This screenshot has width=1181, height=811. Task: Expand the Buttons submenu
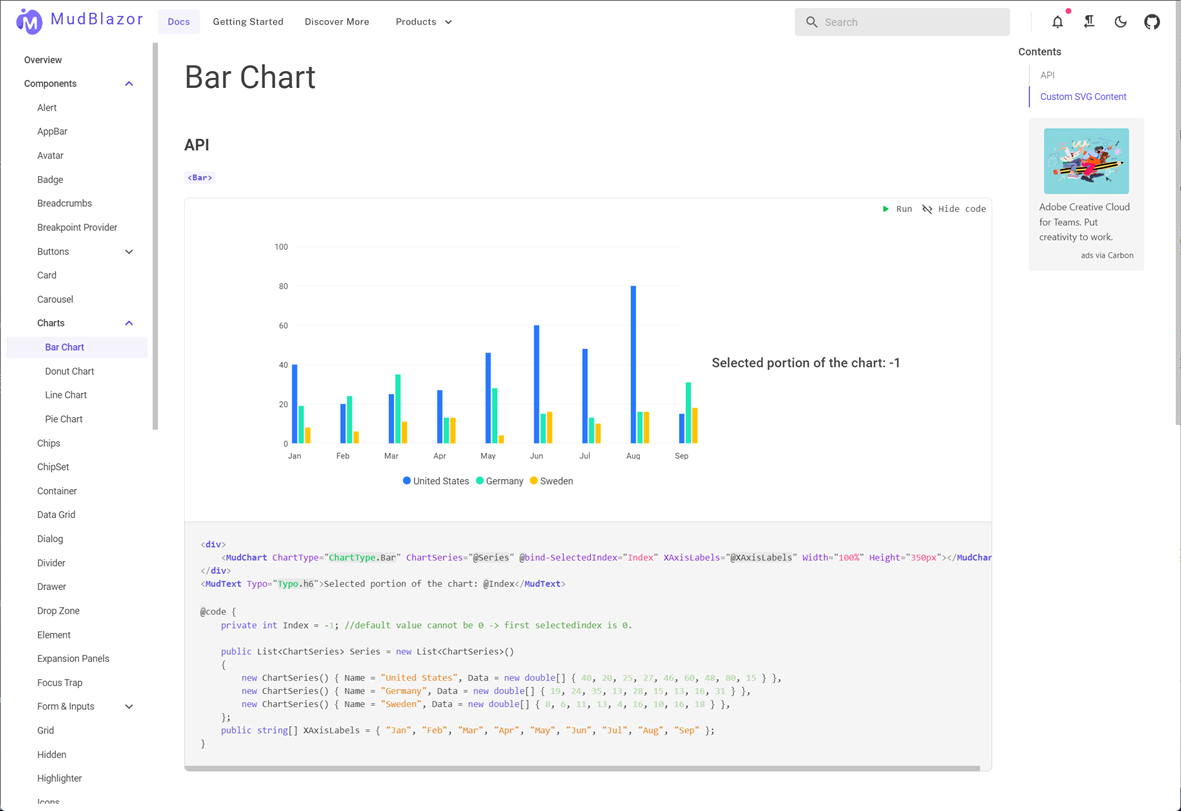[x=129, y=252]
